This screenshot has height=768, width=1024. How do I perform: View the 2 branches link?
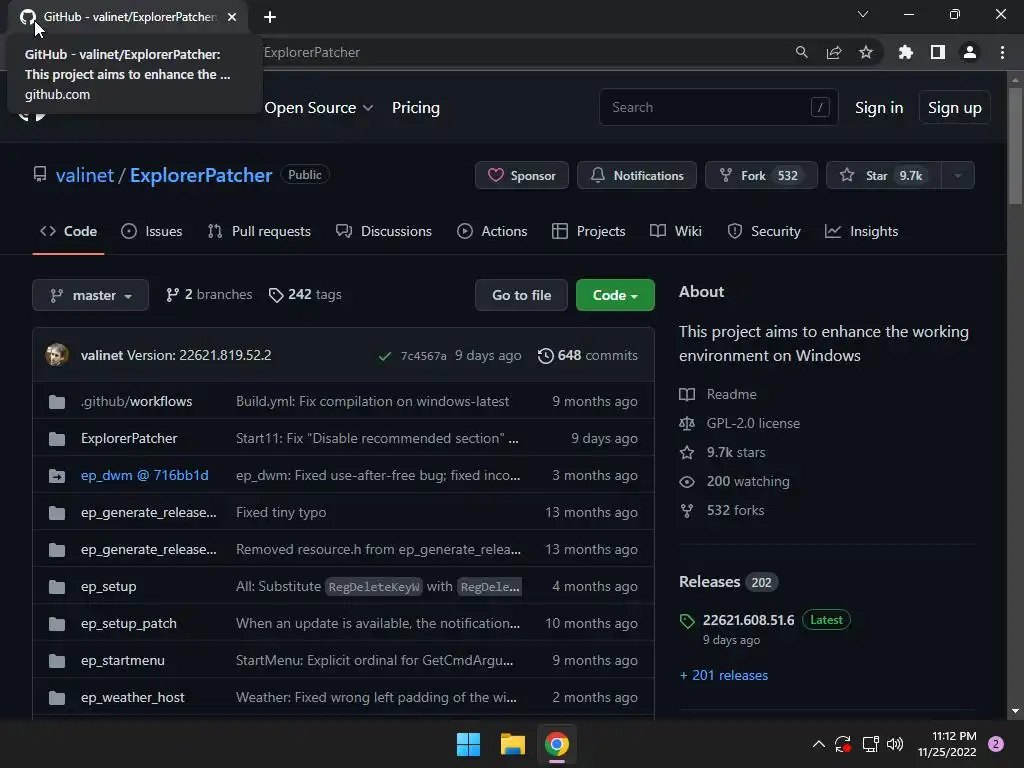pos(209,295)
